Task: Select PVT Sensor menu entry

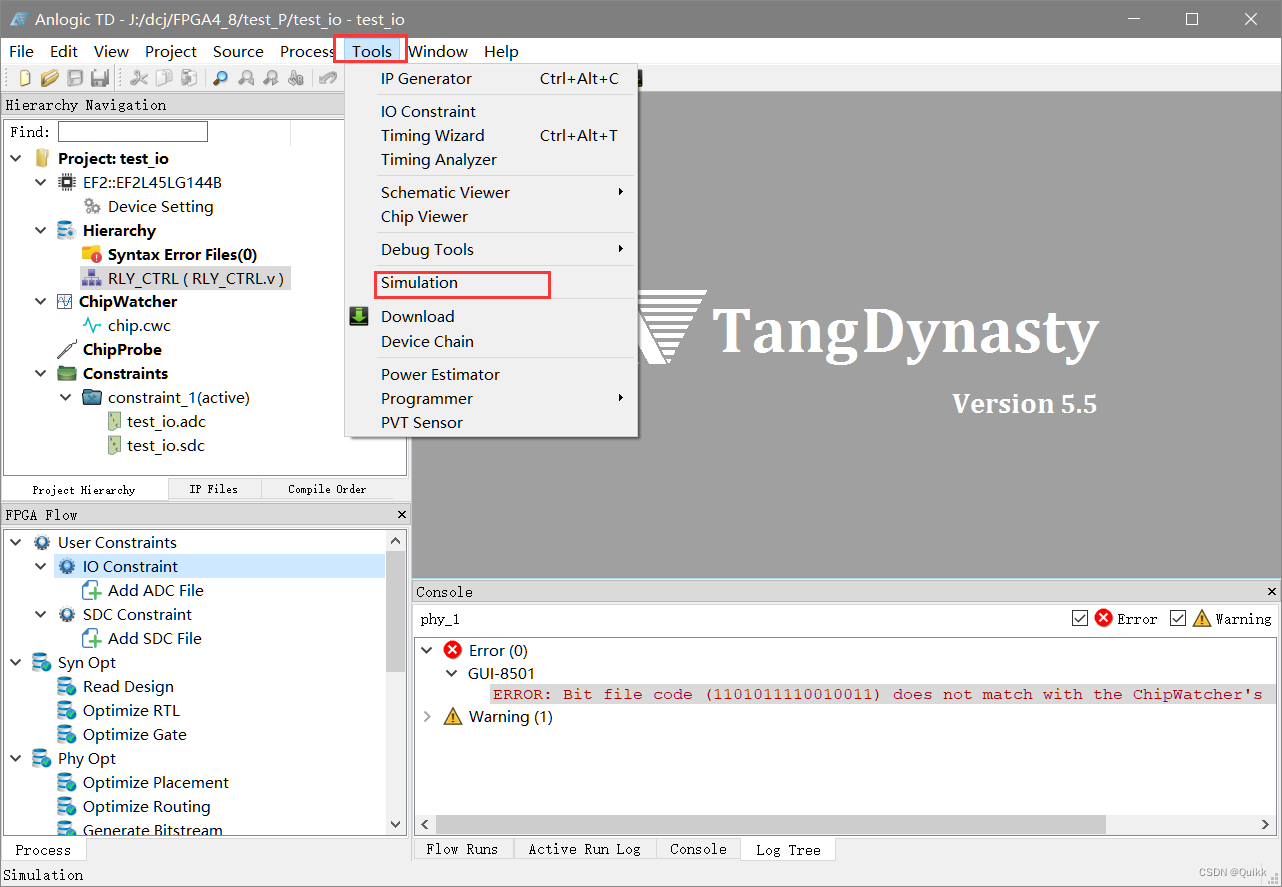Action: point(422,422)
